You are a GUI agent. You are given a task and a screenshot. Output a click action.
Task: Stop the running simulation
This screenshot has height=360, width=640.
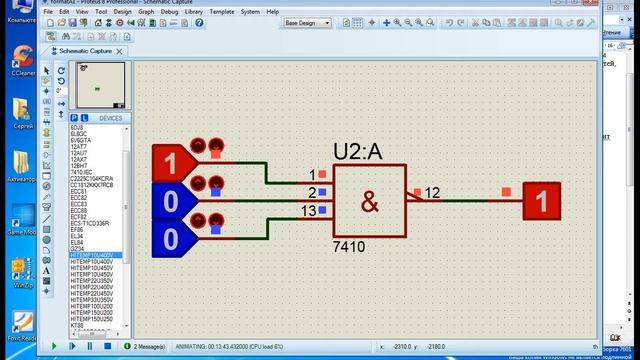[107, 346]
